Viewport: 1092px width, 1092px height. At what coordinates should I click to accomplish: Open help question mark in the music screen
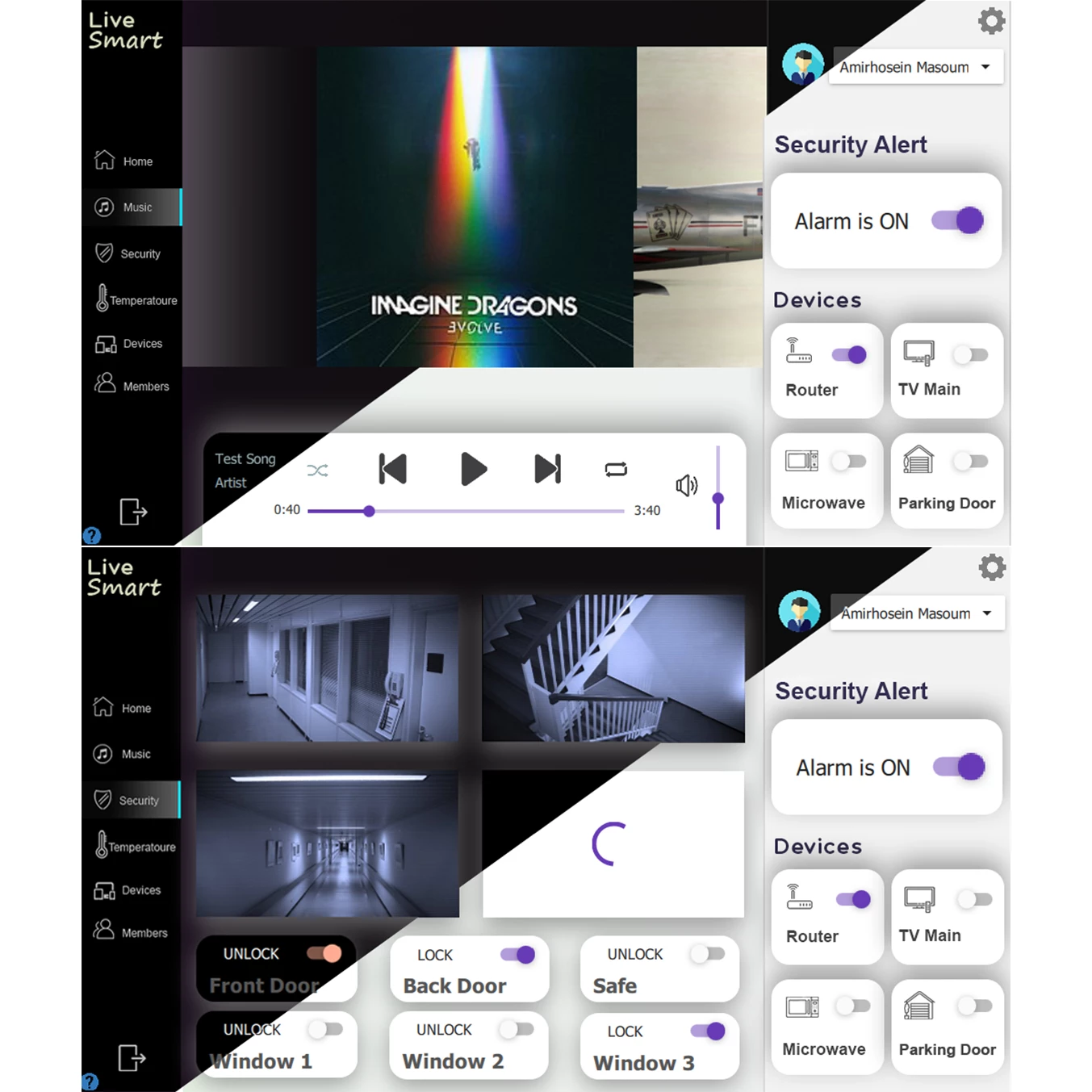tap(92, 535)
